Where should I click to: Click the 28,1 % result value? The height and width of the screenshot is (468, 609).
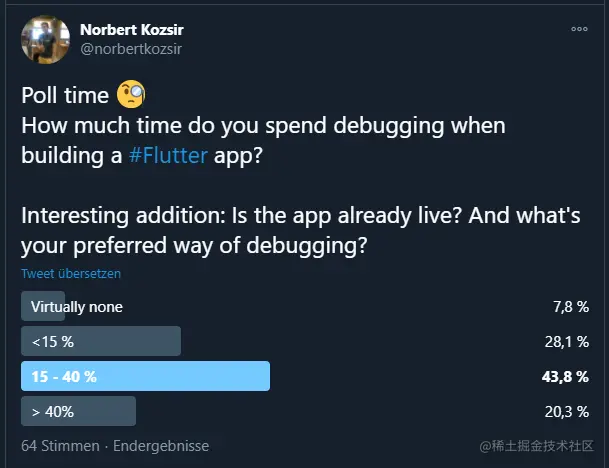pos(566,341)
